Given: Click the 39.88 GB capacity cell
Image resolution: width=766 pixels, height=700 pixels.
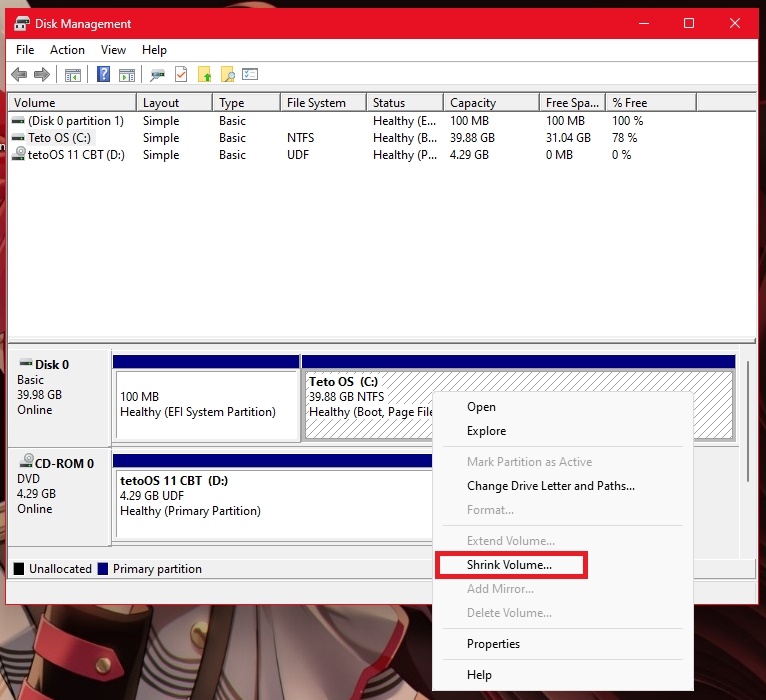Looking at the screenshot, I should (x=472, y=138).
